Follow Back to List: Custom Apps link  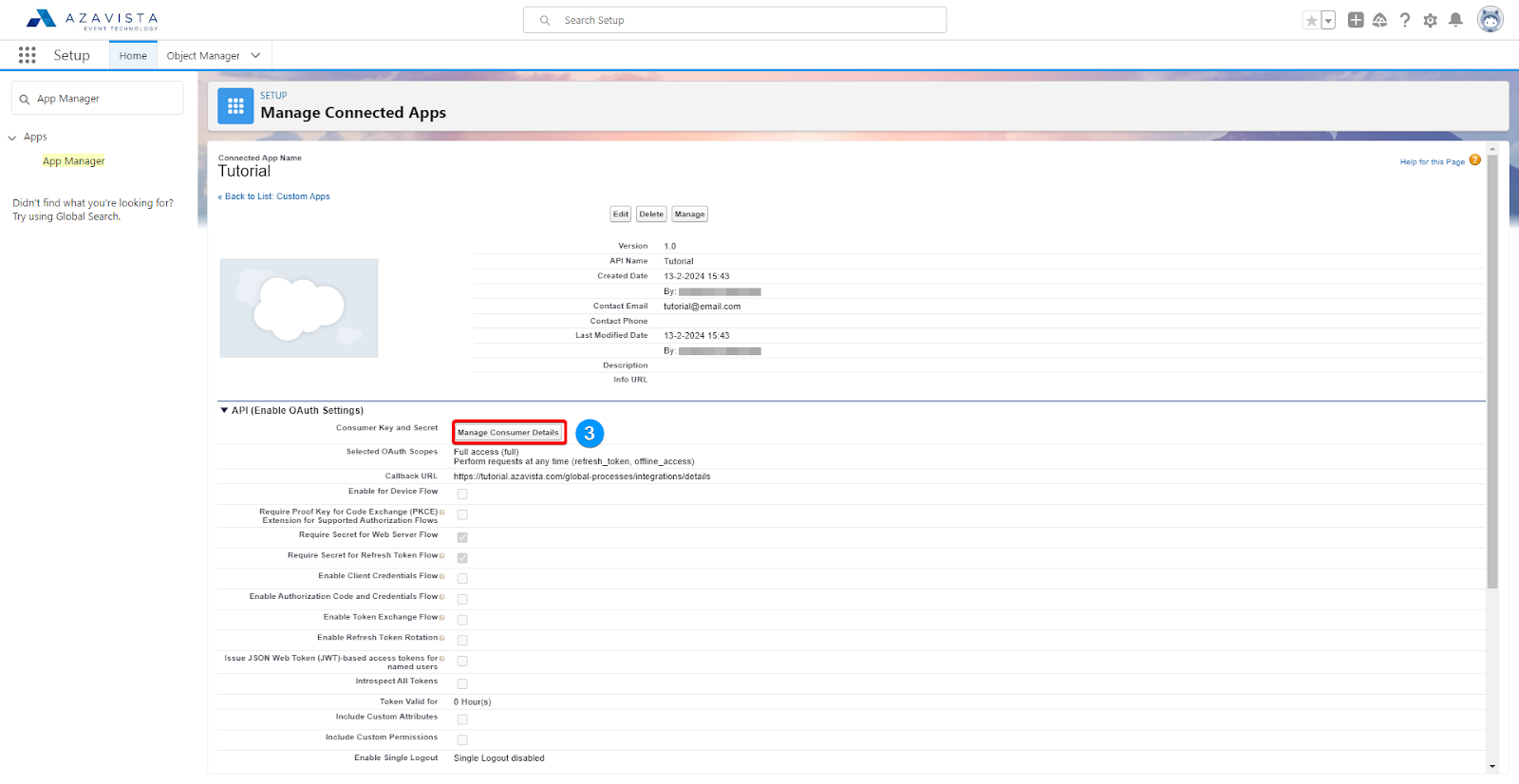point(274,196)
